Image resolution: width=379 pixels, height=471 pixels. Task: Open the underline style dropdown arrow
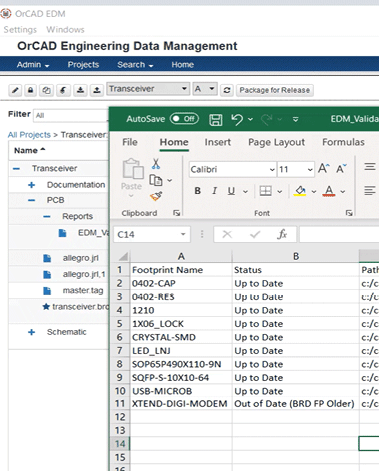click(x=245, y=191)
